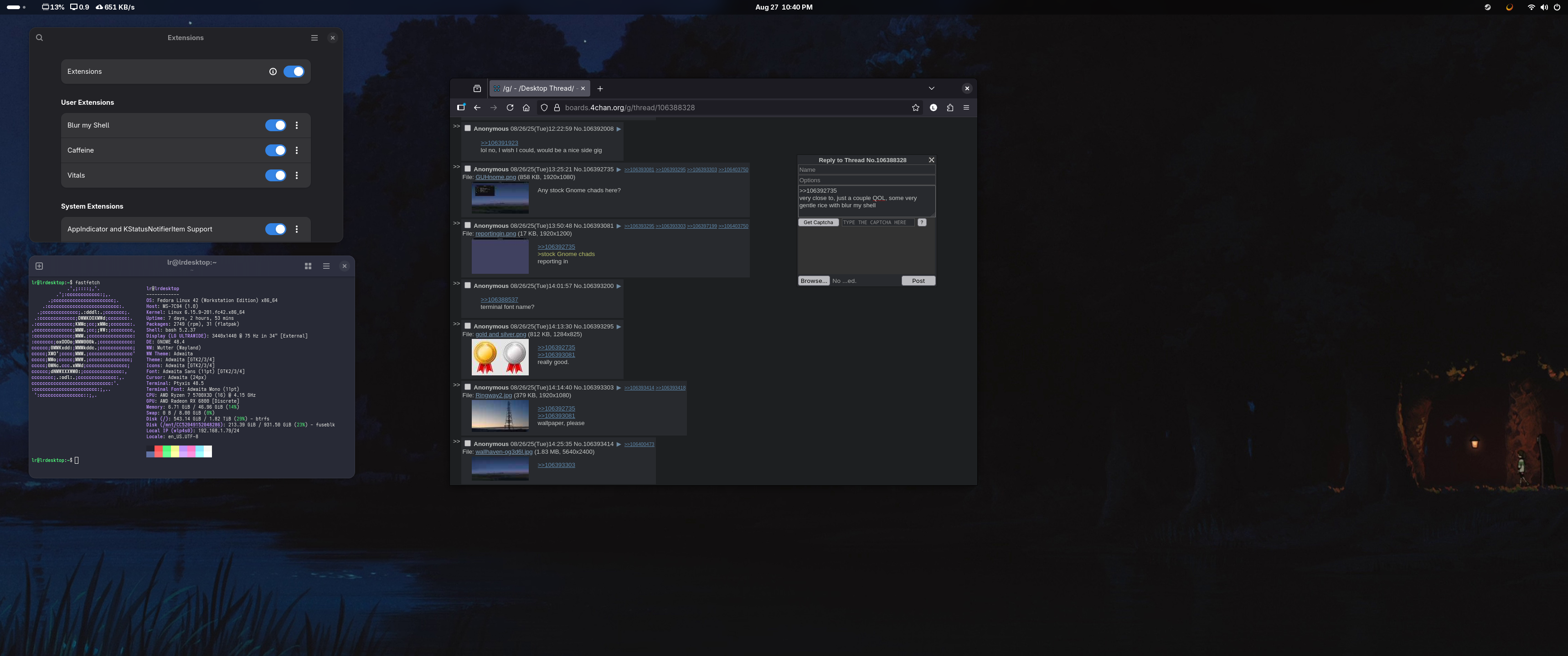Disable the Blur my Shell extension

pyautogui.click(x=275, y=125)
